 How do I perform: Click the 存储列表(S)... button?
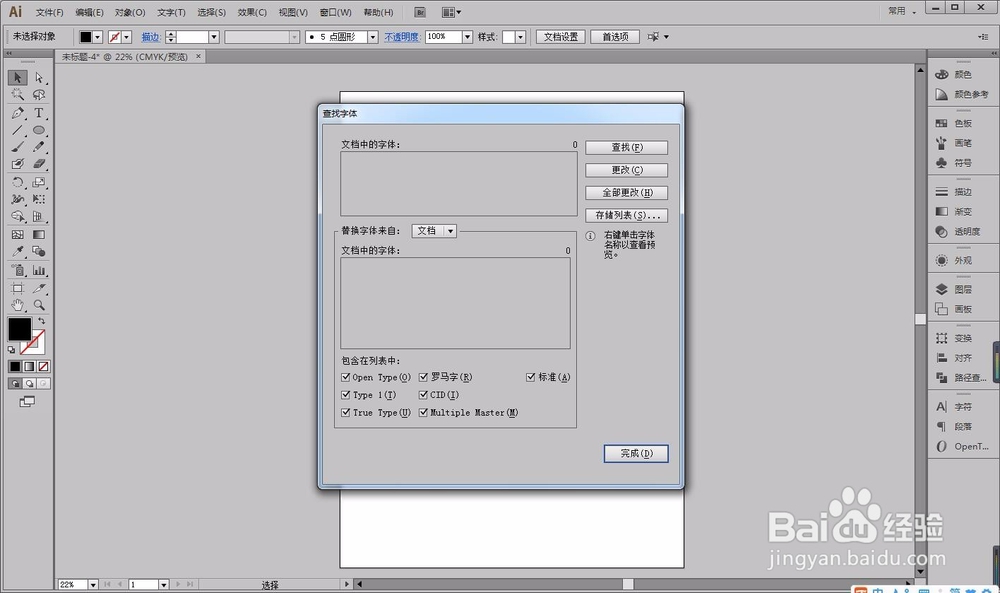(x=626, y=216)
